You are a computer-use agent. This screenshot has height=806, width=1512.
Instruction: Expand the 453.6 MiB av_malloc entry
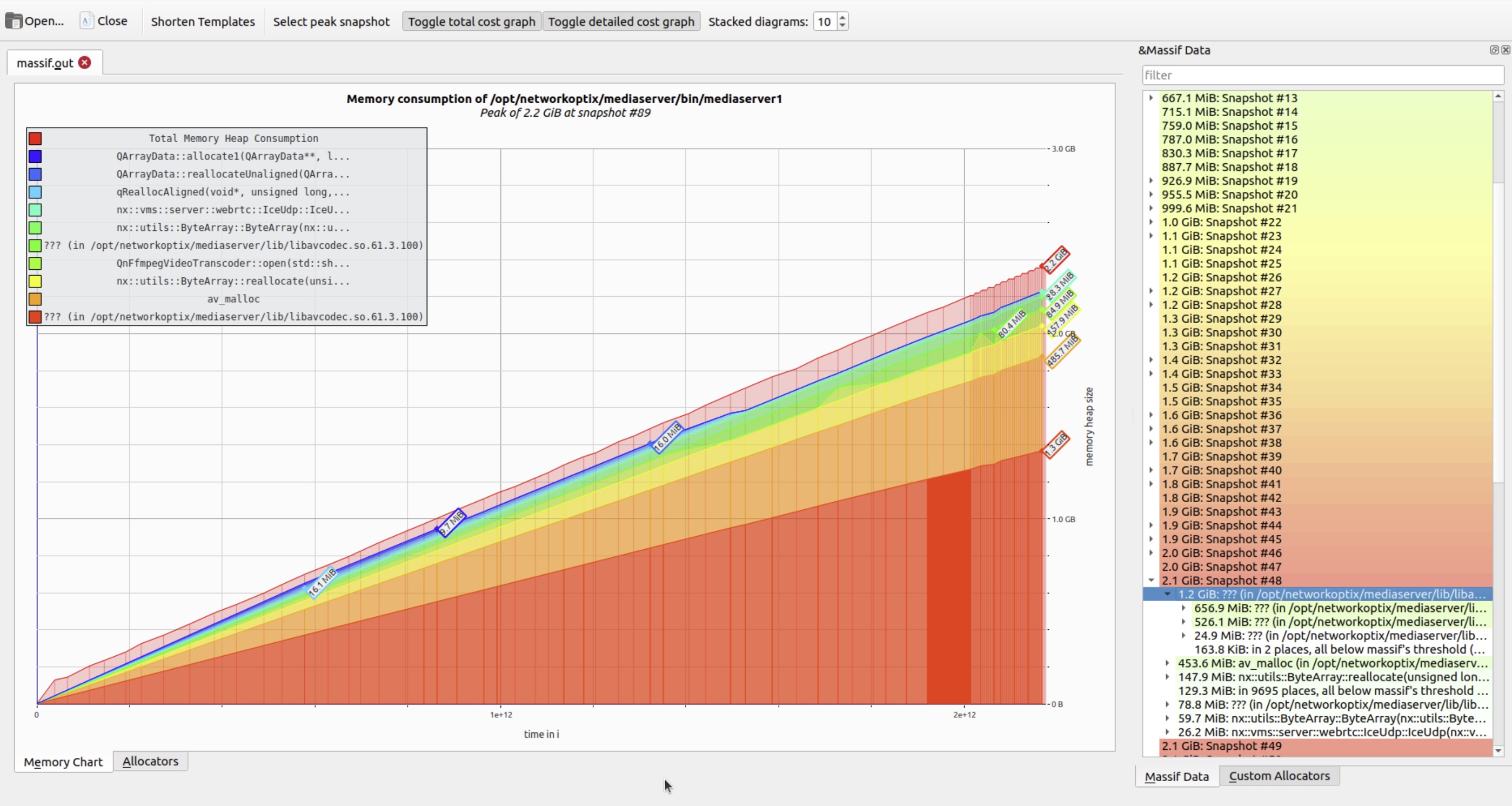(1167, 663)
